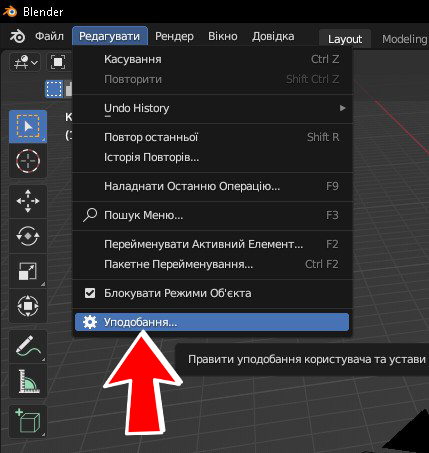Screen dimensions: 429x453
Task: Select the Scale tool
Action: 28,271
